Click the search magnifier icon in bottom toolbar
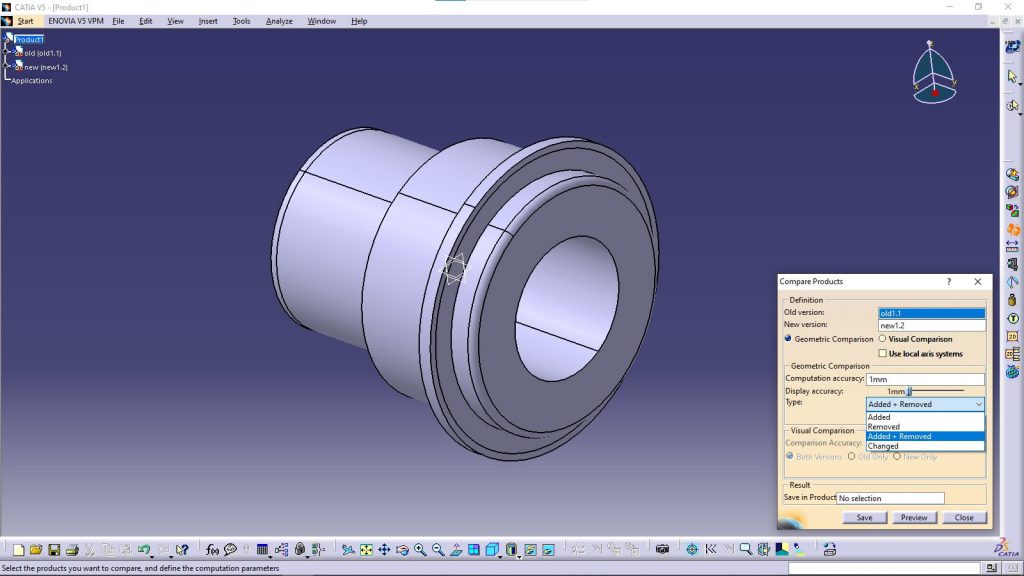Screen dimensions: 1024x576 coord(745,550)
